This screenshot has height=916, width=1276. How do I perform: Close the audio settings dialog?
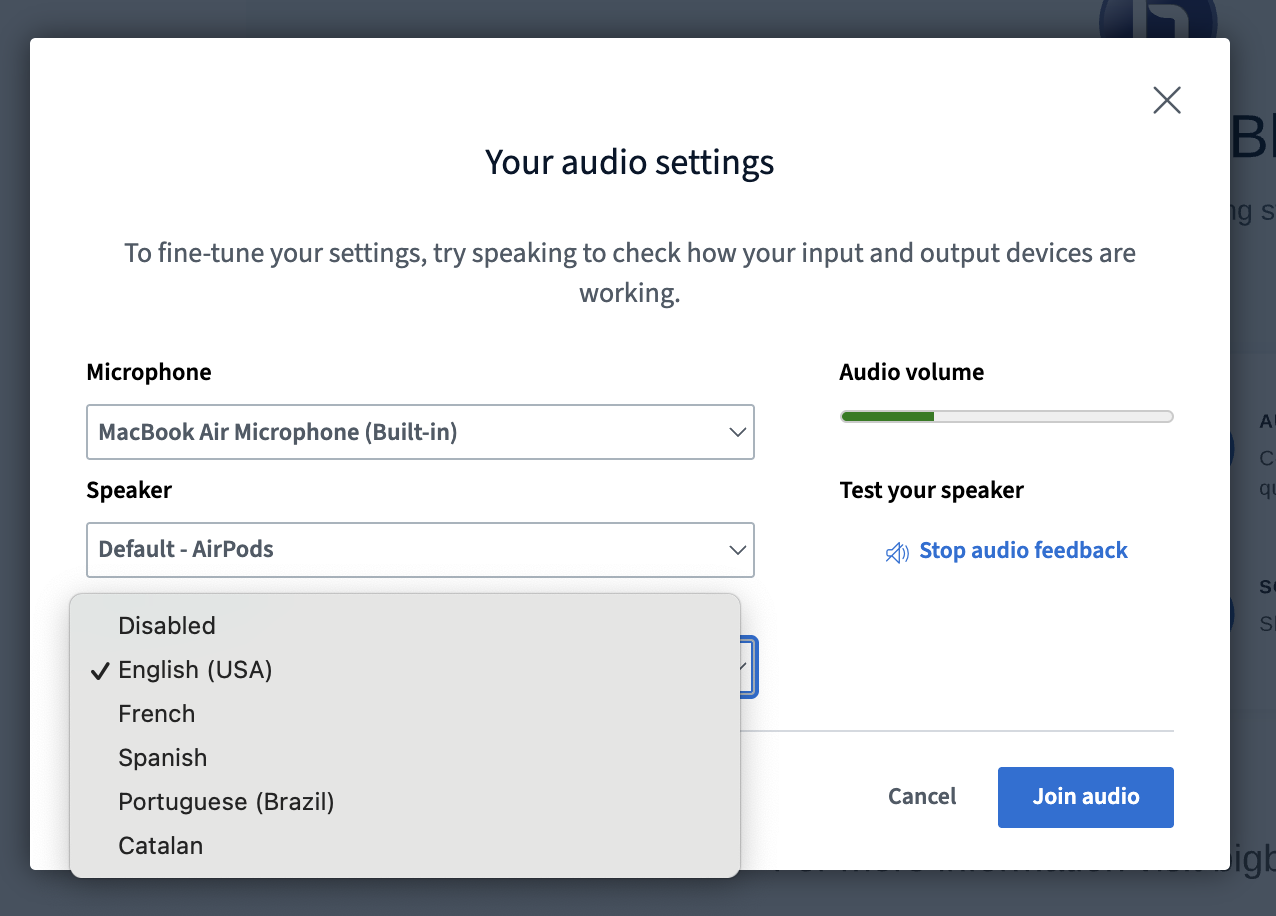(x=1167, y=100)
